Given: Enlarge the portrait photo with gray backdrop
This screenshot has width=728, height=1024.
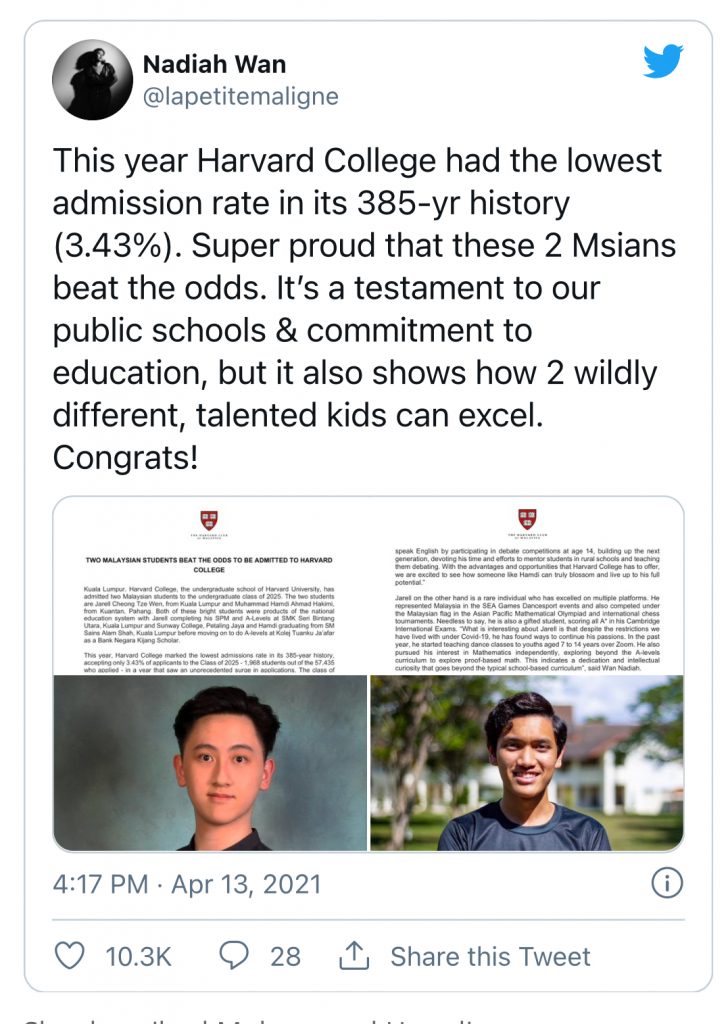Looking at the screenshot, I should [x=210, y=765].
